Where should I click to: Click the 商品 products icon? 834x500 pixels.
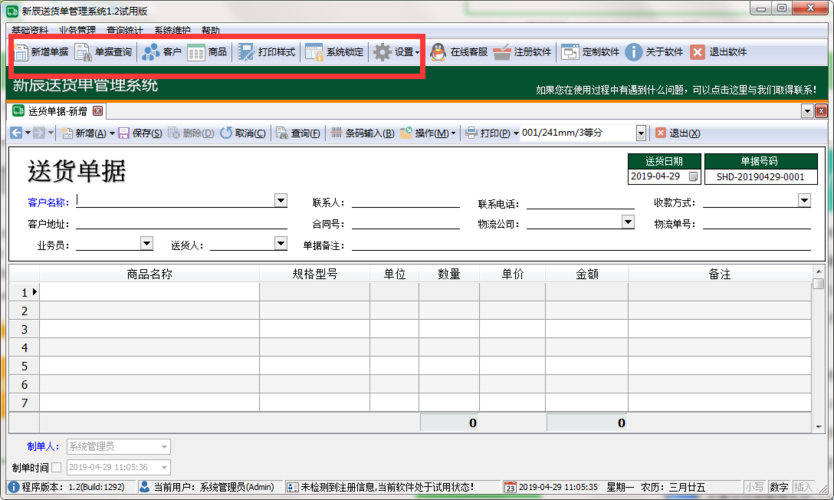[207, 52]
